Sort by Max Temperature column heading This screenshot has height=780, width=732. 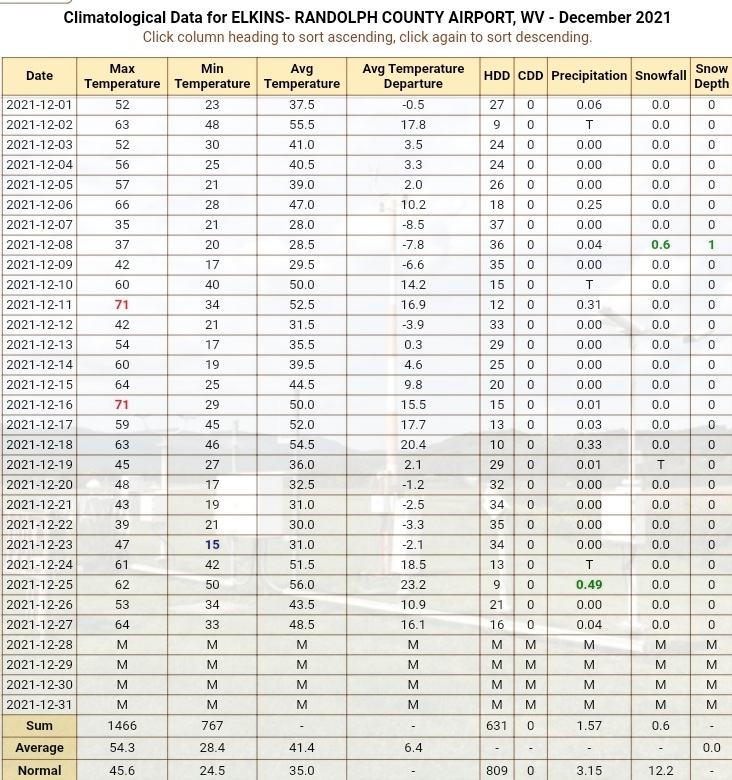point(122,76)
